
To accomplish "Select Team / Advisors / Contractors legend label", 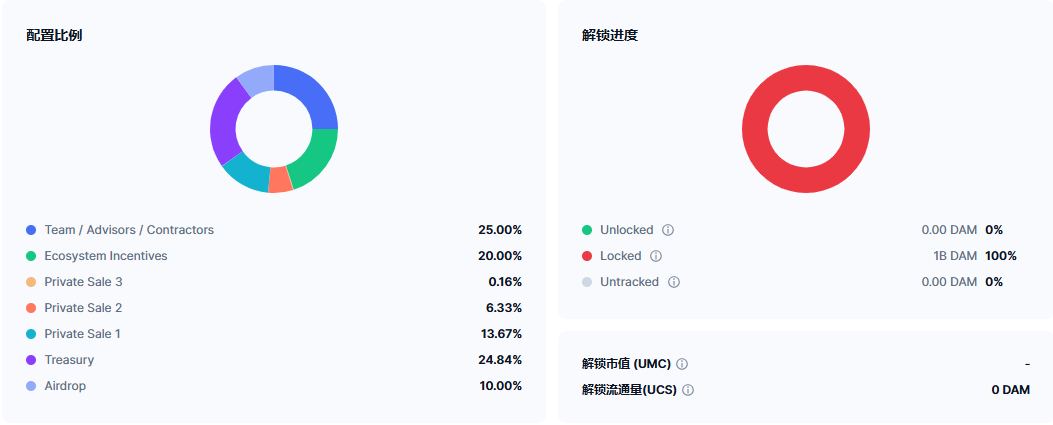I will point(129,230).
